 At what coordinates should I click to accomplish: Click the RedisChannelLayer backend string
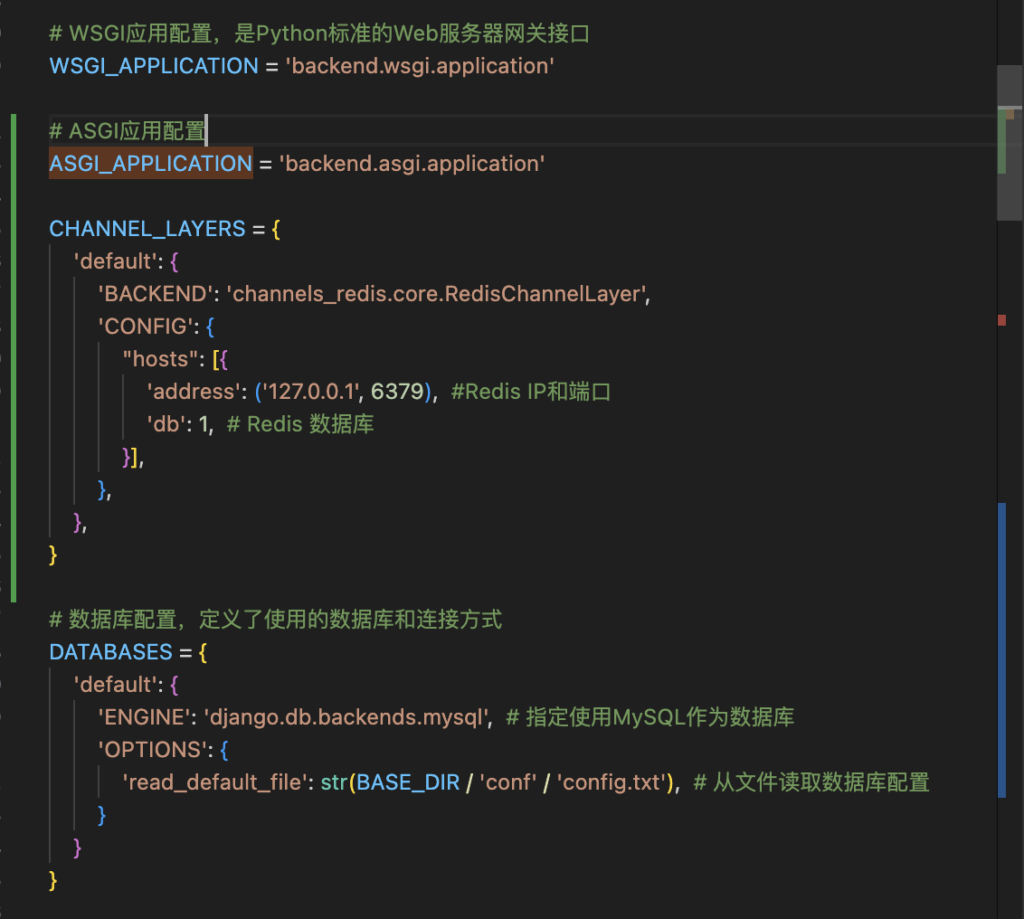(x=438, y=294)
